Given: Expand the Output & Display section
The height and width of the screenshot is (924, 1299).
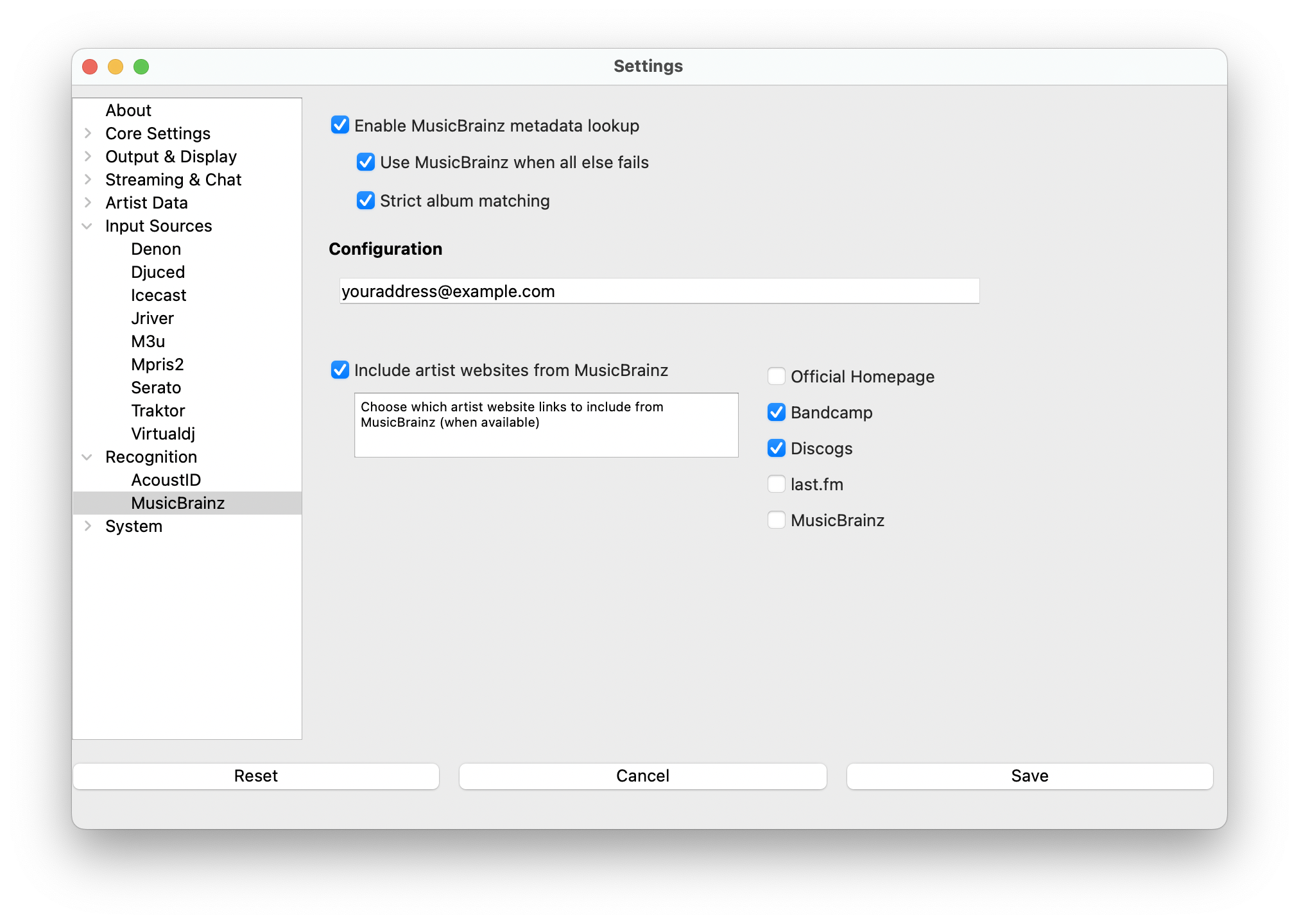Looking at the screenshot, I should click(88, 157).
